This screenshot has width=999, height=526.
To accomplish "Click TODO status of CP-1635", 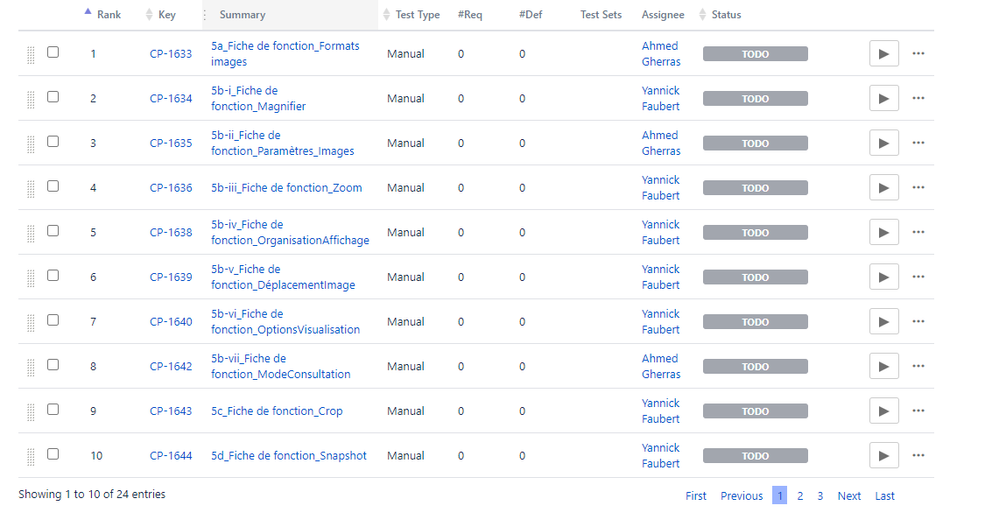I will click(x=755, y=143).
